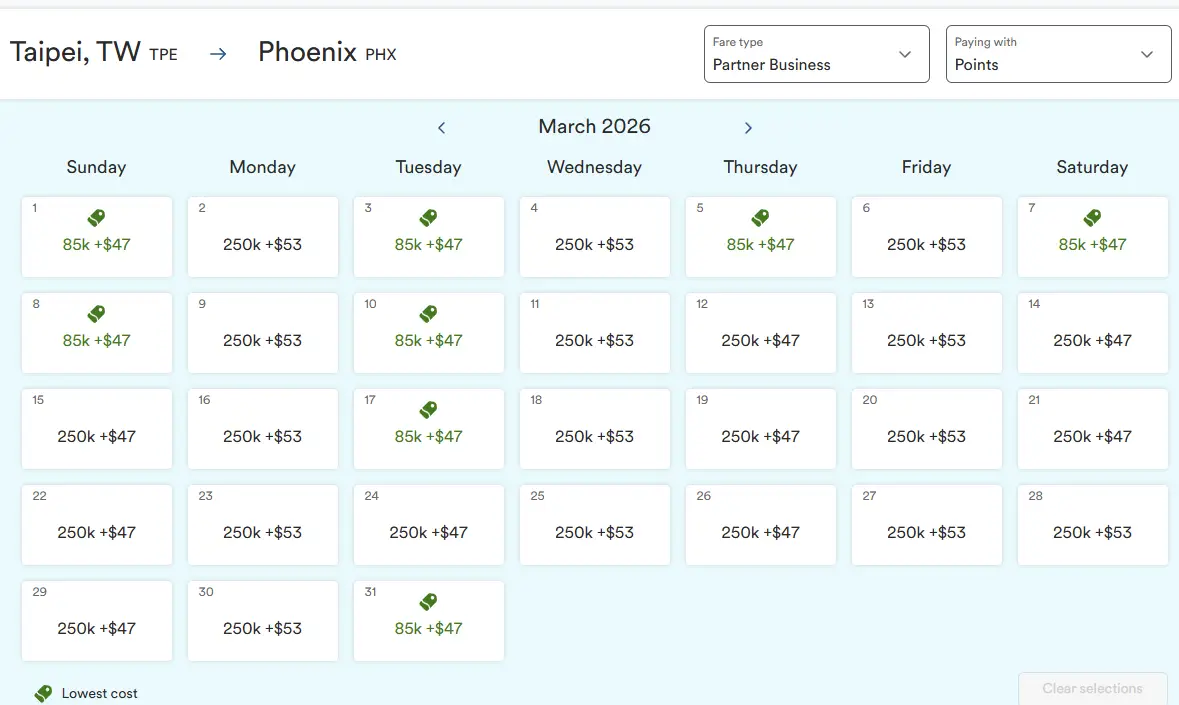Click the Clear selections button

click(x=1092, y=688)
